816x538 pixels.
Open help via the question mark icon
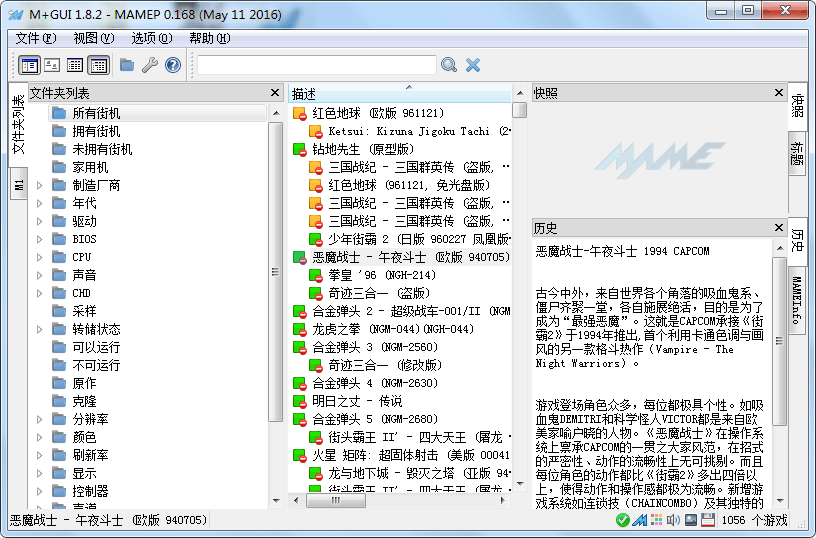(x=173, y=65)
